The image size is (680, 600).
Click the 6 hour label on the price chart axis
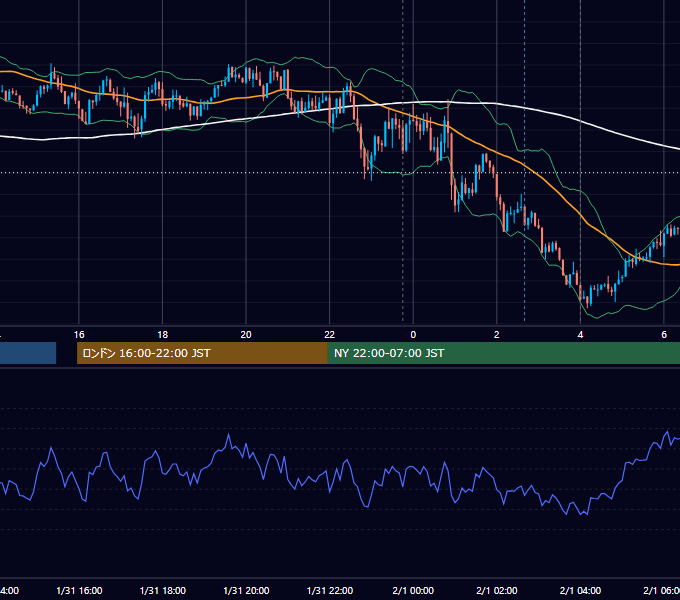pyautogui.click(x=664, y=335)
